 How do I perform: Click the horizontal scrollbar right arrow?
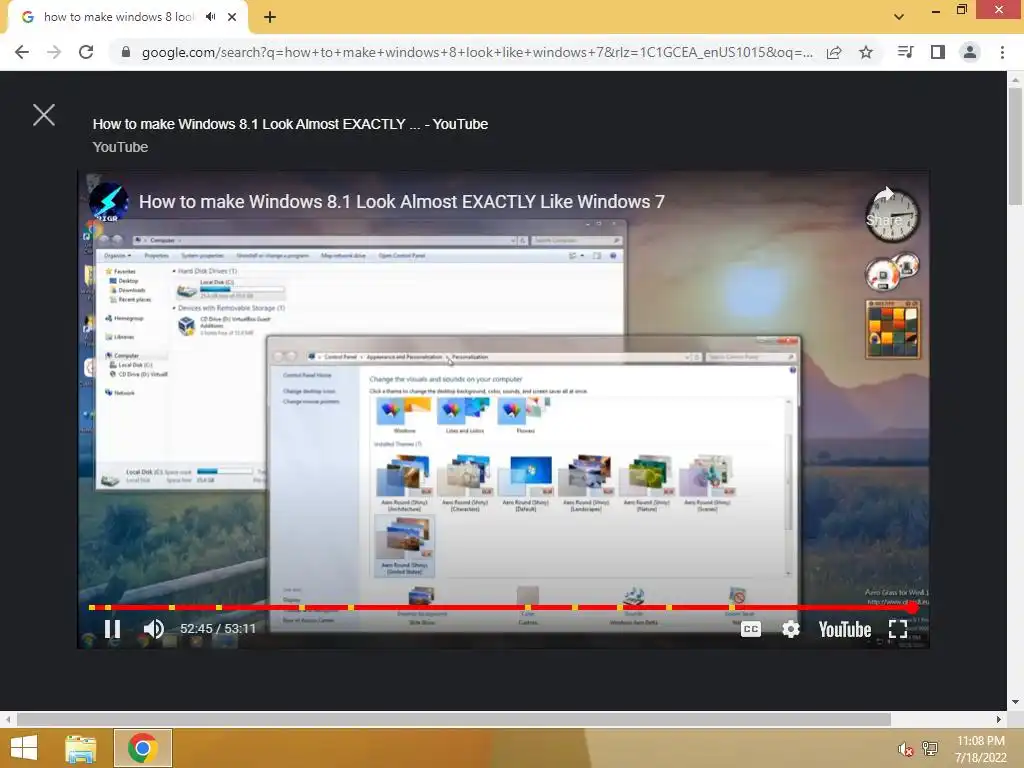point(999,719)
